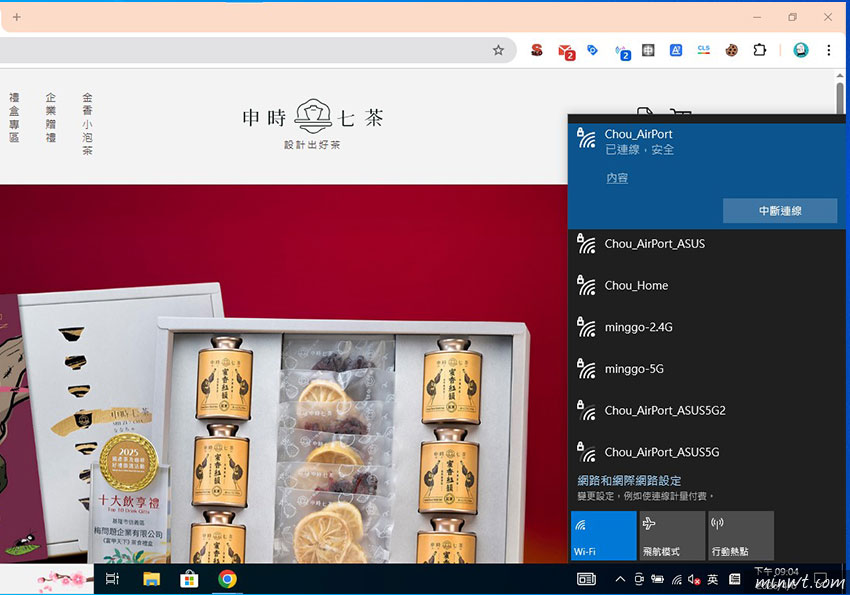Open the translate extension icon with the A symbol
850x595 pixels.
pyautogui.click(x=675, y=50)
